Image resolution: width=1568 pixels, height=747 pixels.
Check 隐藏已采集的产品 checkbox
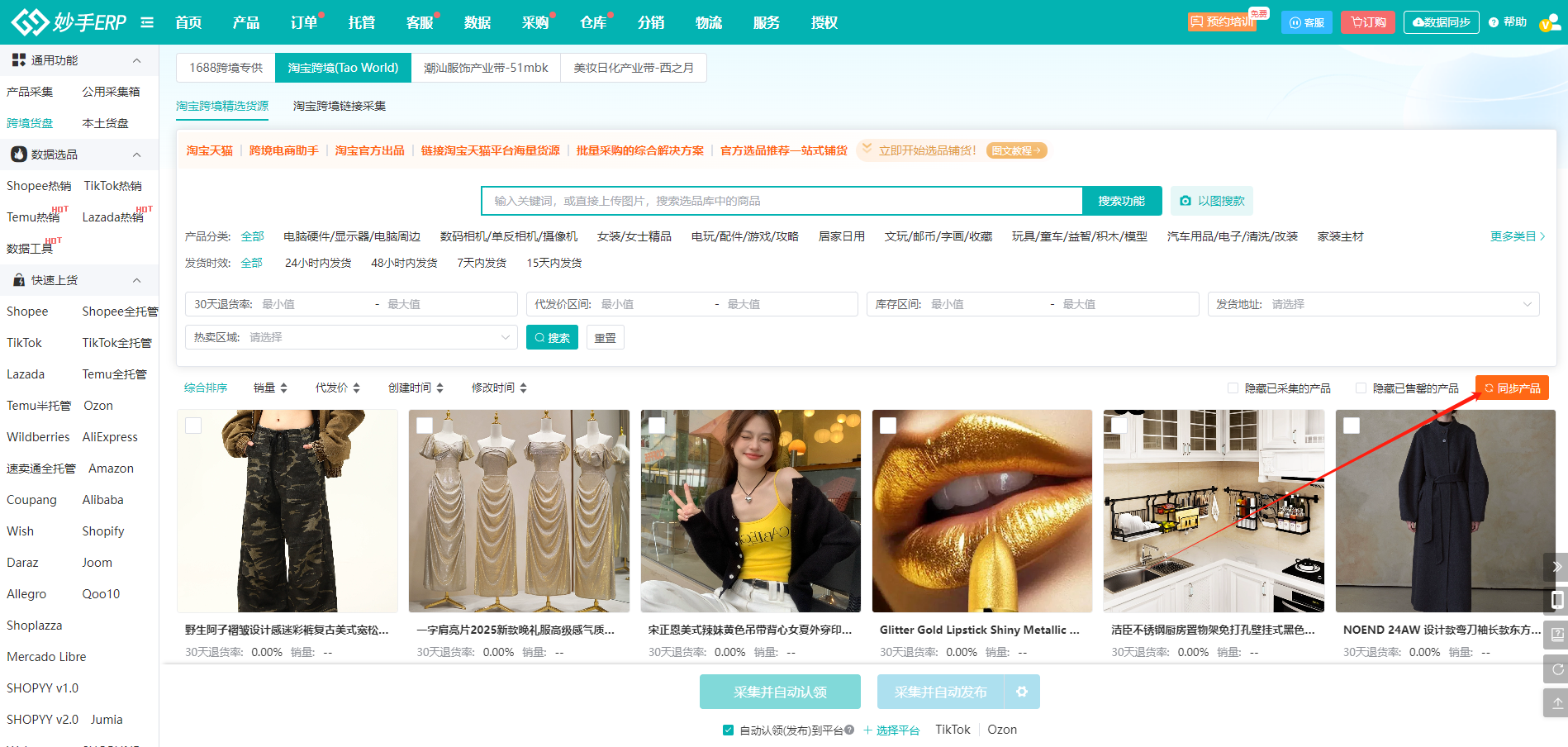[1233, 388]
